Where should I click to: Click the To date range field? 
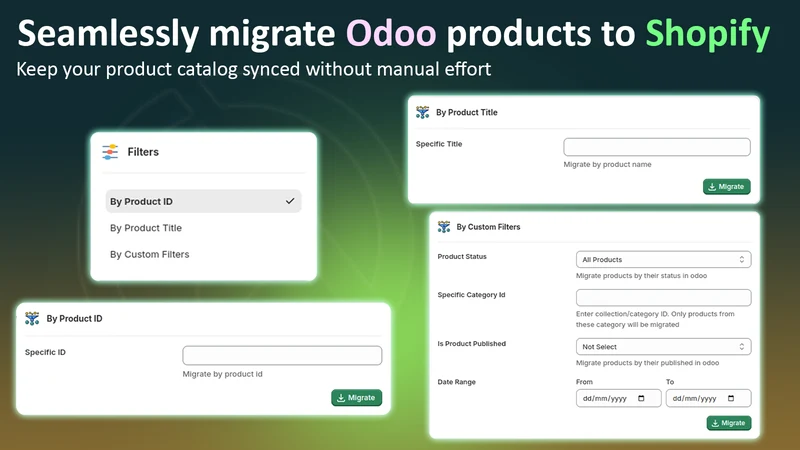pyautogui.click(x=708, y=398)
